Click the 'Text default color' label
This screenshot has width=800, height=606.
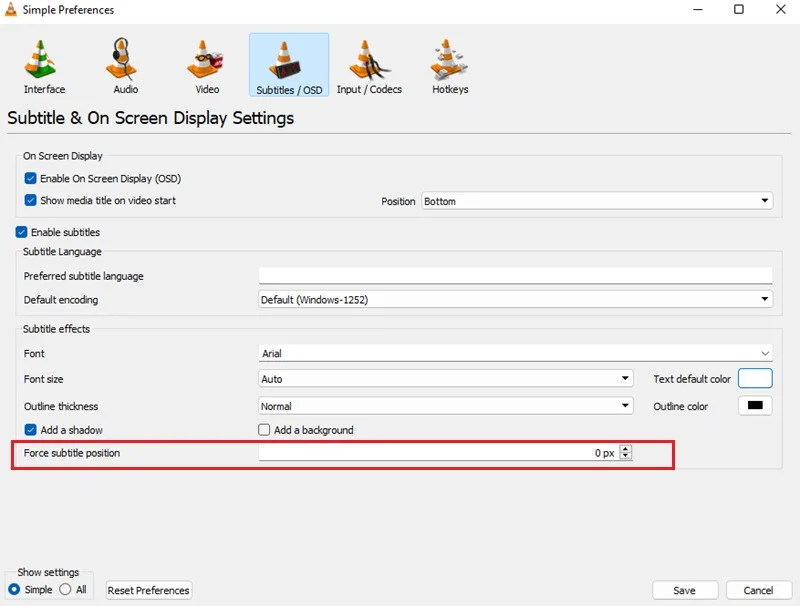[x=692, y=379]
